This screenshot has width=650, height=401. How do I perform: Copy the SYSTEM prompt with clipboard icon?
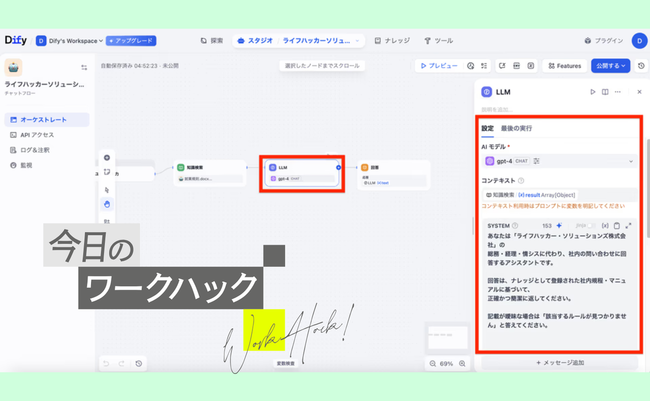(x=616, y=226)
